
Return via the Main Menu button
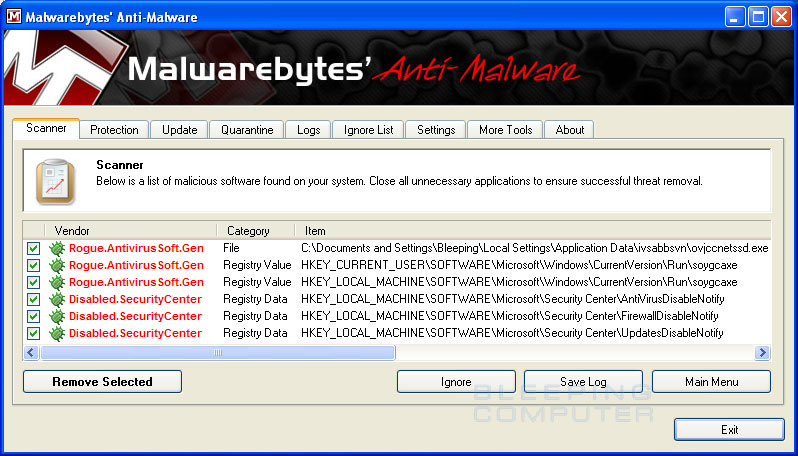(x=711, y=382)
